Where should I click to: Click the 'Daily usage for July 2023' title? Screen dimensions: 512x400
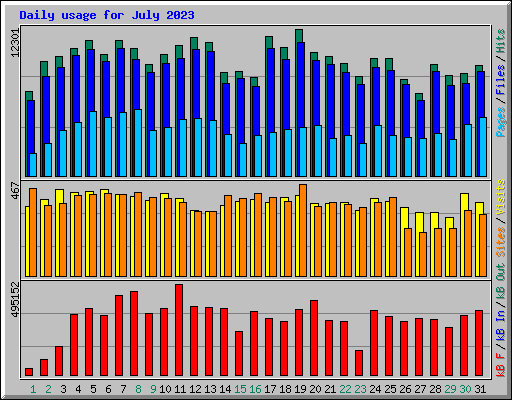[x=107, y=15]
